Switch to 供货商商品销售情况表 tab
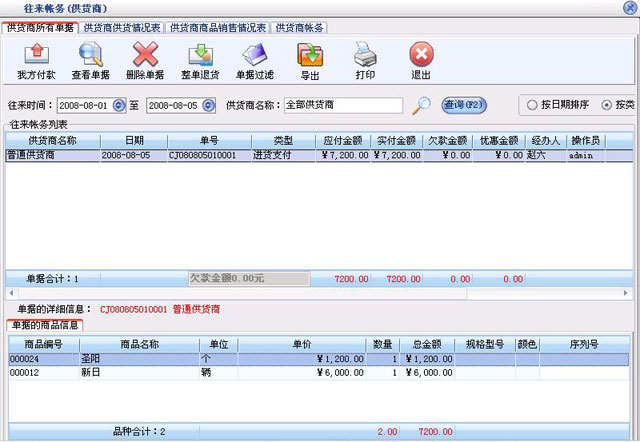Screen dimensions: 640x442 [x=217, y=28]
